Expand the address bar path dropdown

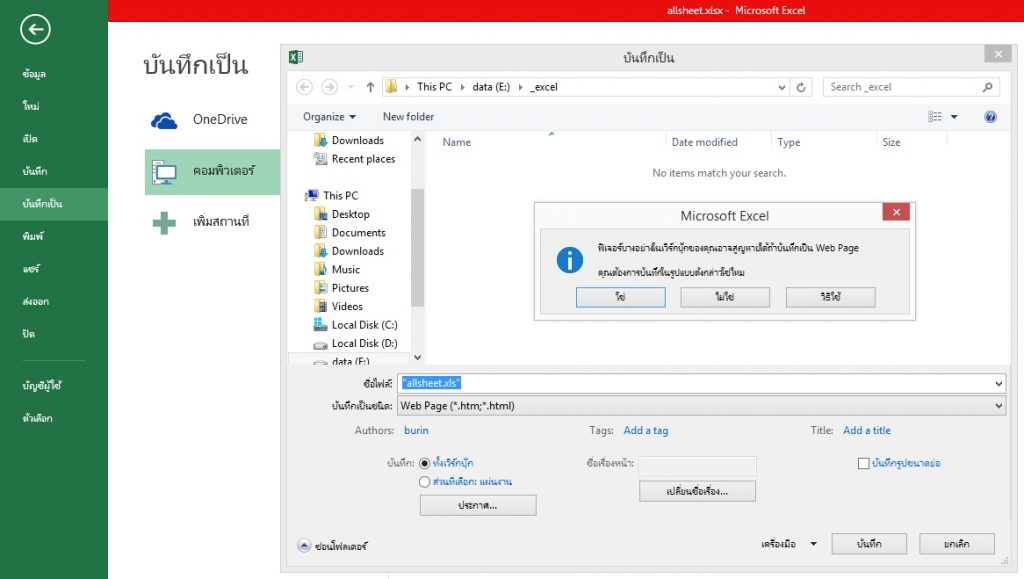(781, 87)
